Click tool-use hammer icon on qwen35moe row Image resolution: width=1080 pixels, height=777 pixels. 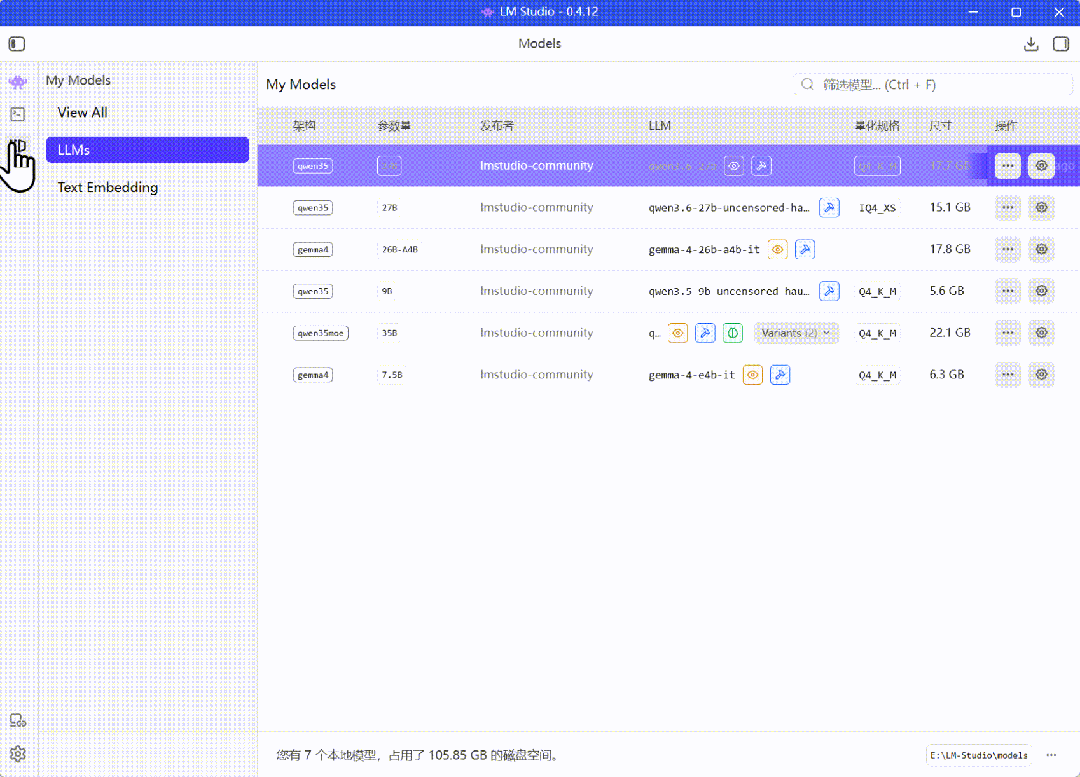pos(705,333)
